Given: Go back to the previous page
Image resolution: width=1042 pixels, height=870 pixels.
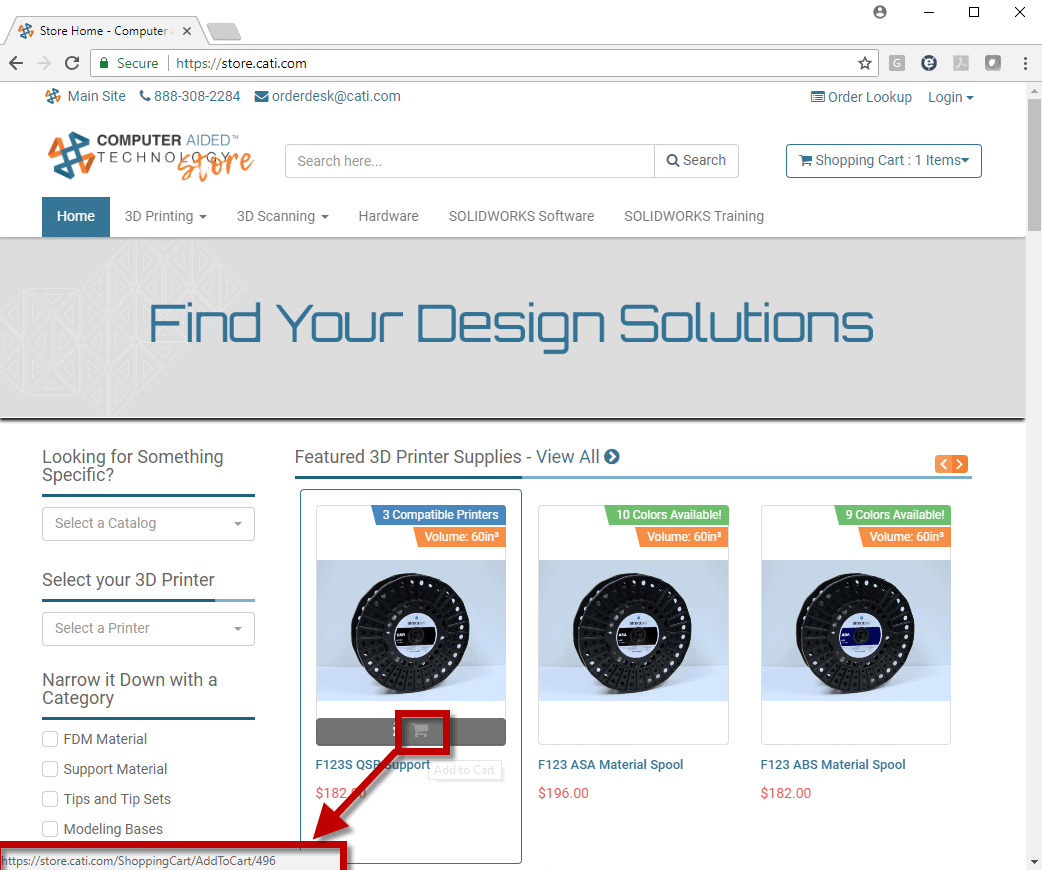Looking at the screenshot, I should click(16, 63).
